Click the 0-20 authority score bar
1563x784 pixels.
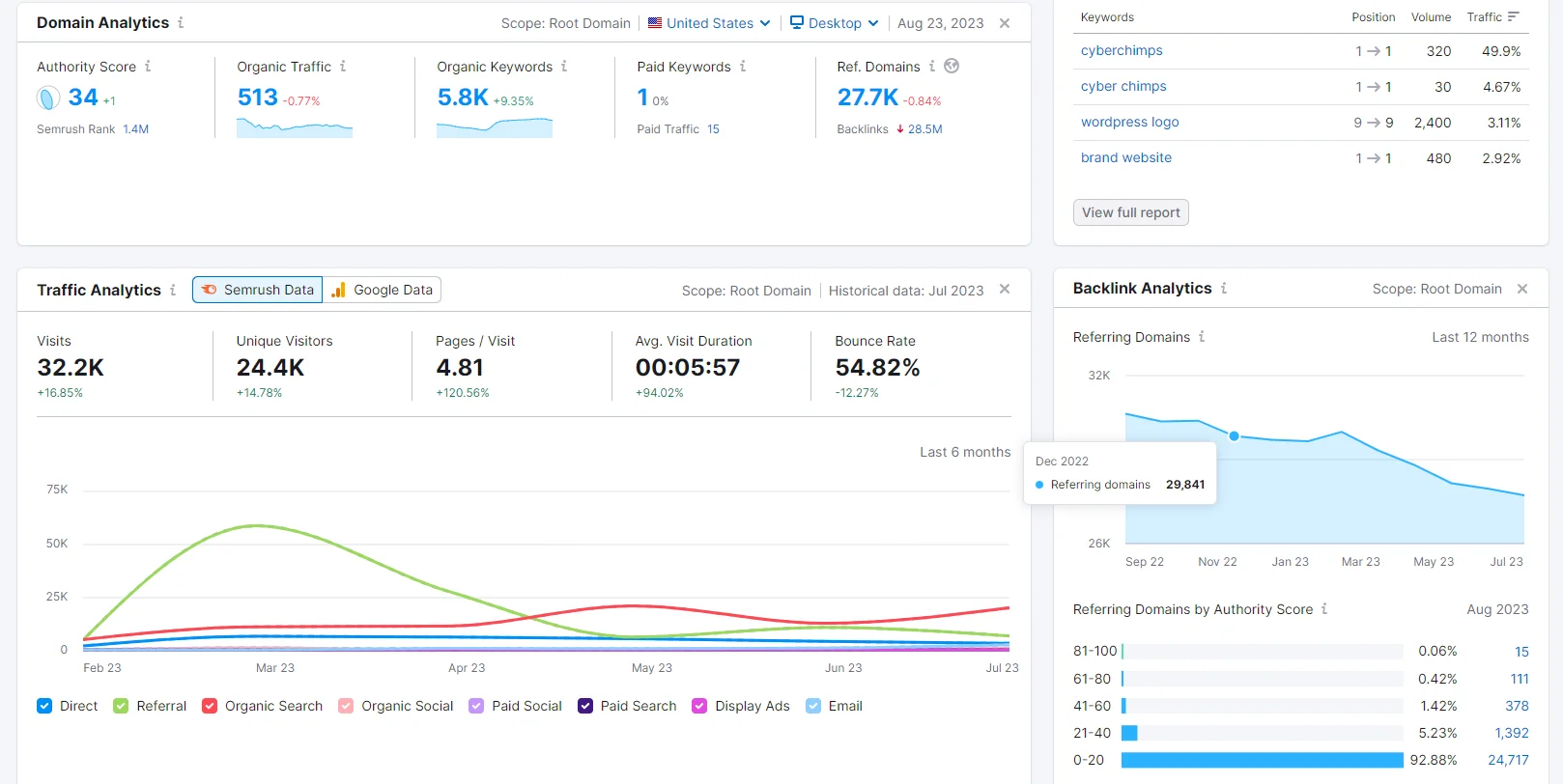pyautogui.click(x=1262, y=760)
